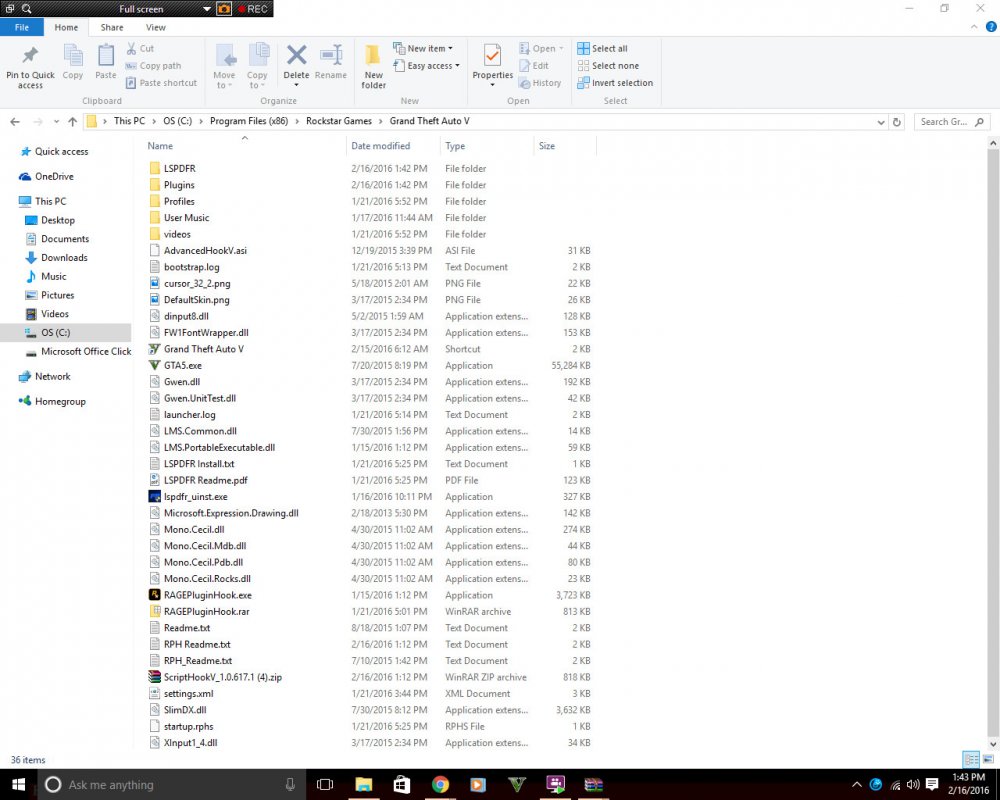
Task: Click Rockstar Games in address path
Action: pos(339,121)
